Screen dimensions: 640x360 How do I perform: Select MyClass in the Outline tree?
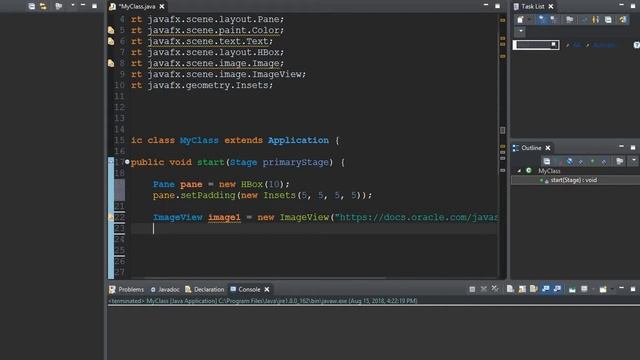549,171
